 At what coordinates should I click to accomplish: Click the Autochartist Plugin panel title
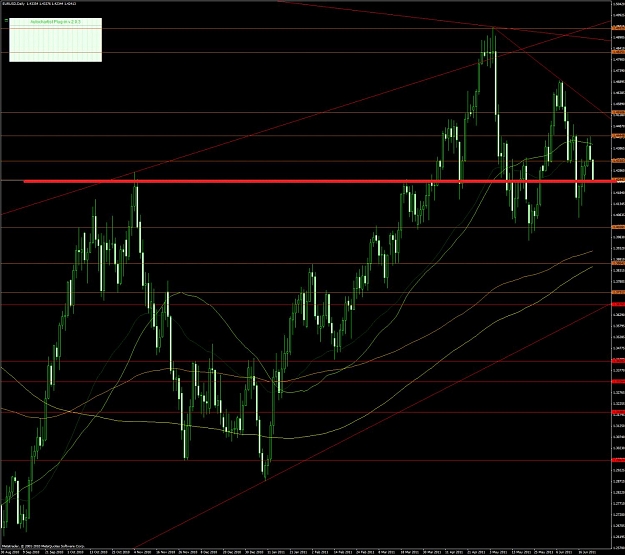[55, 22]
